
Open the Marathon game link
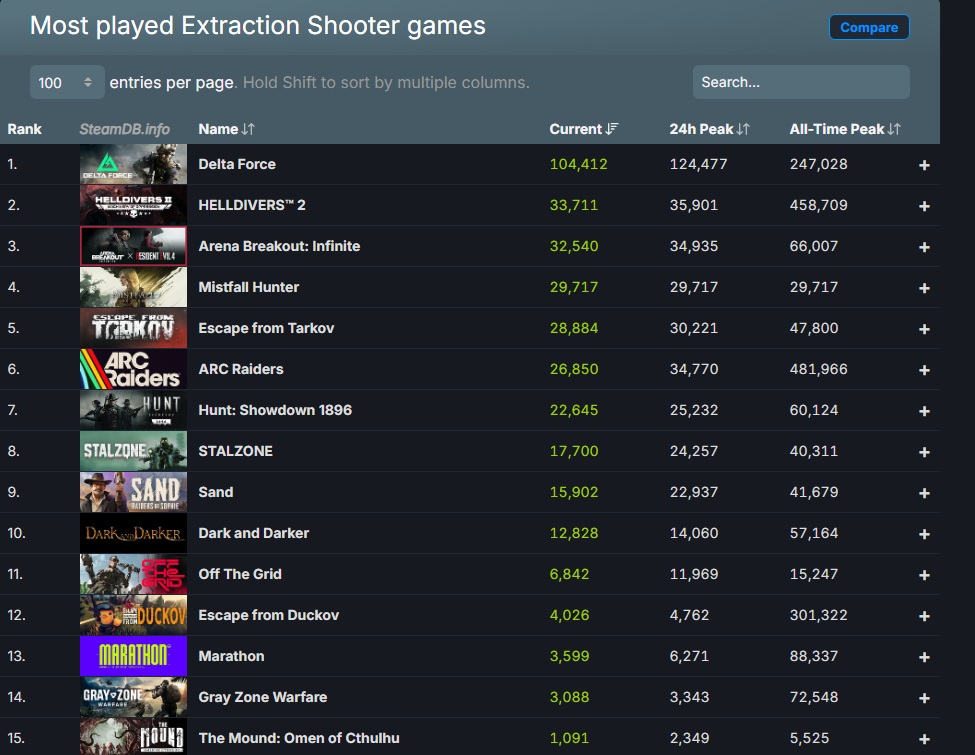click(231, 657)
